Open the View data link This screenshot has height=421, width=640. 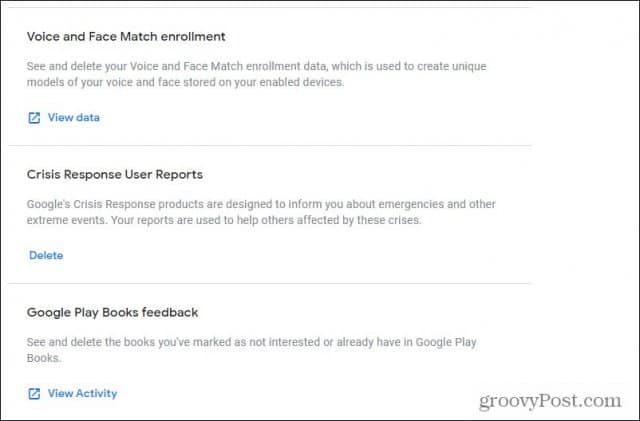(73, 118)
